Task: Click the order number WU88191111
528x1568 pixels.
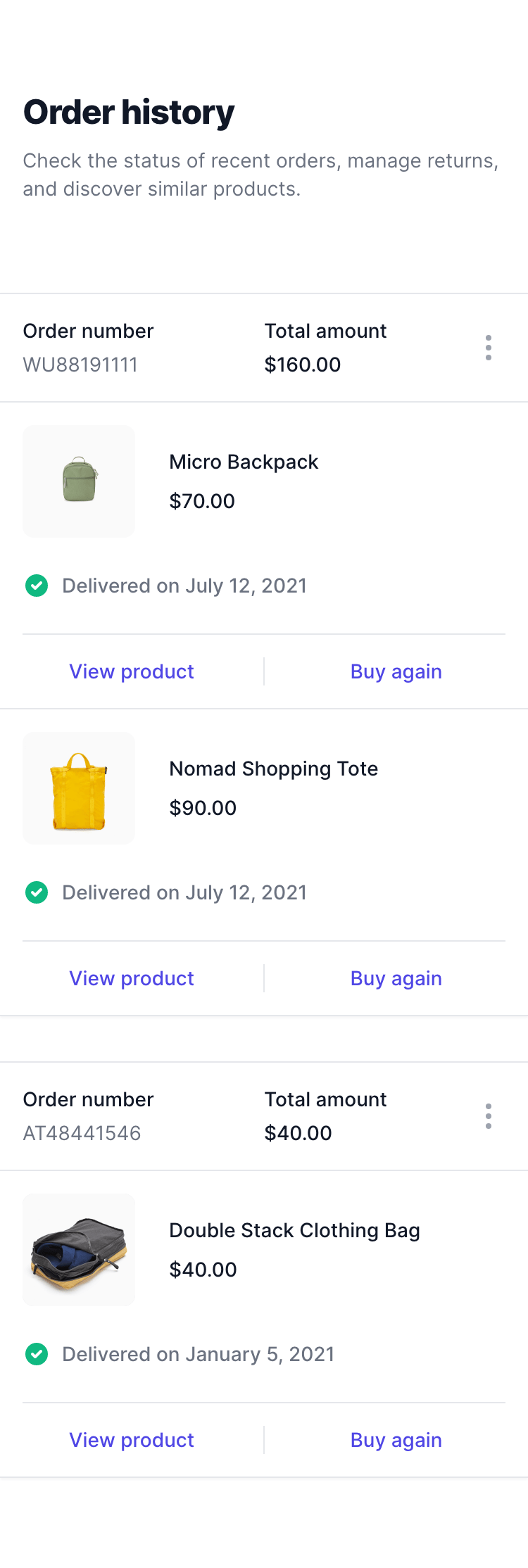Action: pos(80,365)
